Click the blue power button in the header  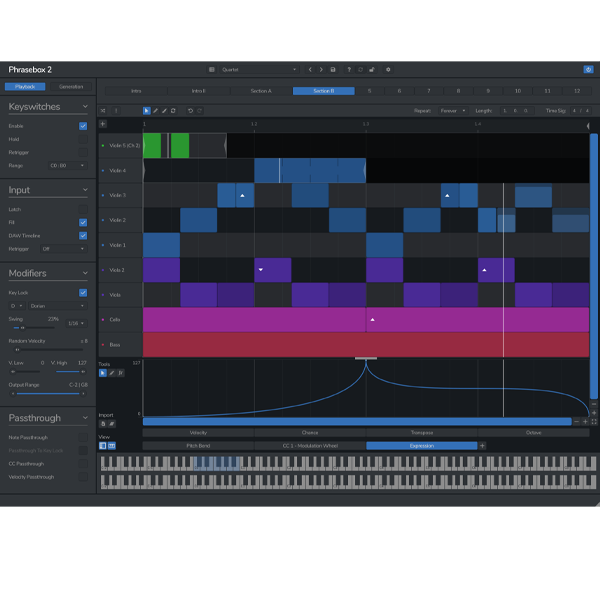pyautogui.click(x=589, y=69)
